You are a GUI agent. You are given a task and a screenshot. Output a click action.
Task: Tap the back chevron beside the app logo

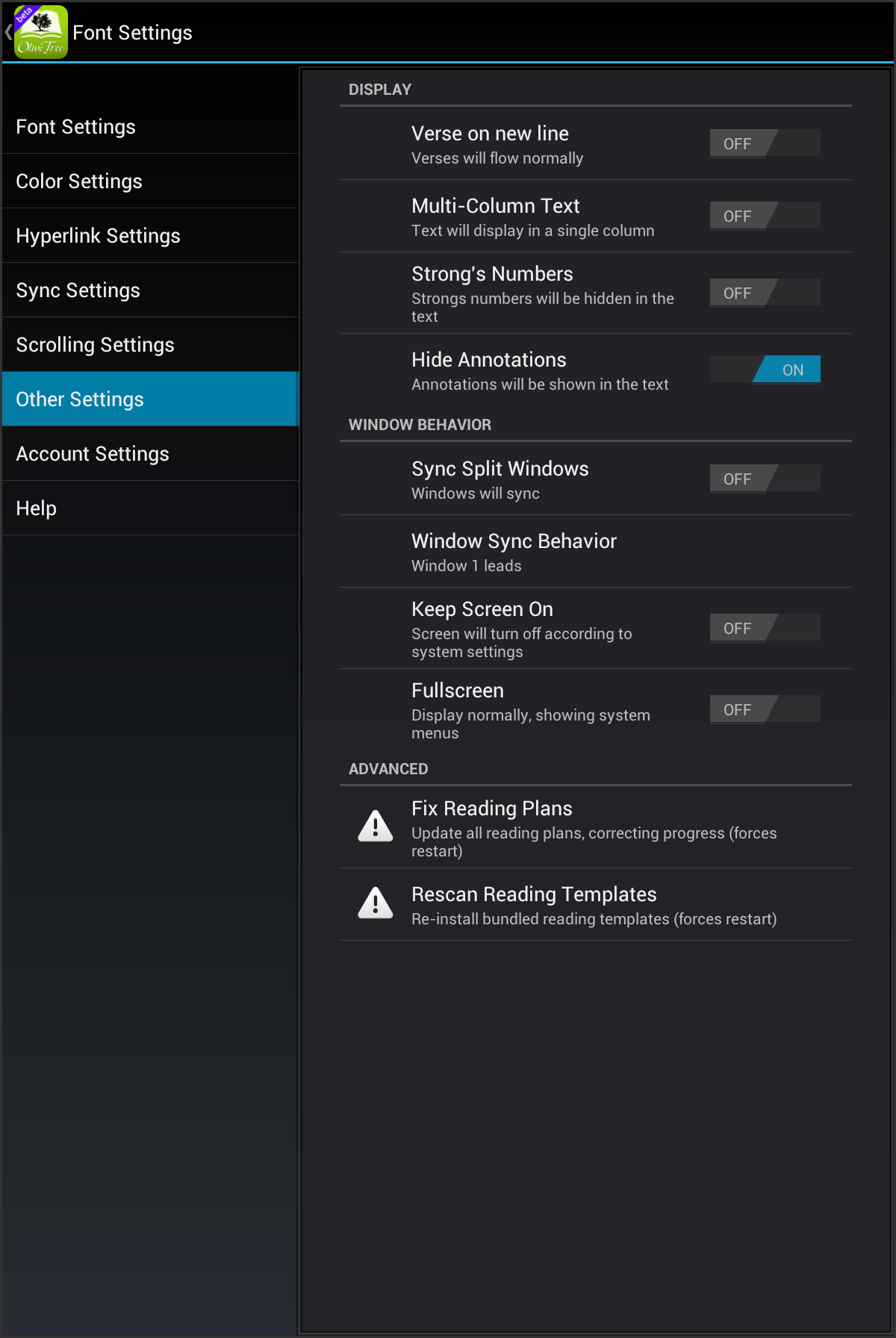coord(8,32)
